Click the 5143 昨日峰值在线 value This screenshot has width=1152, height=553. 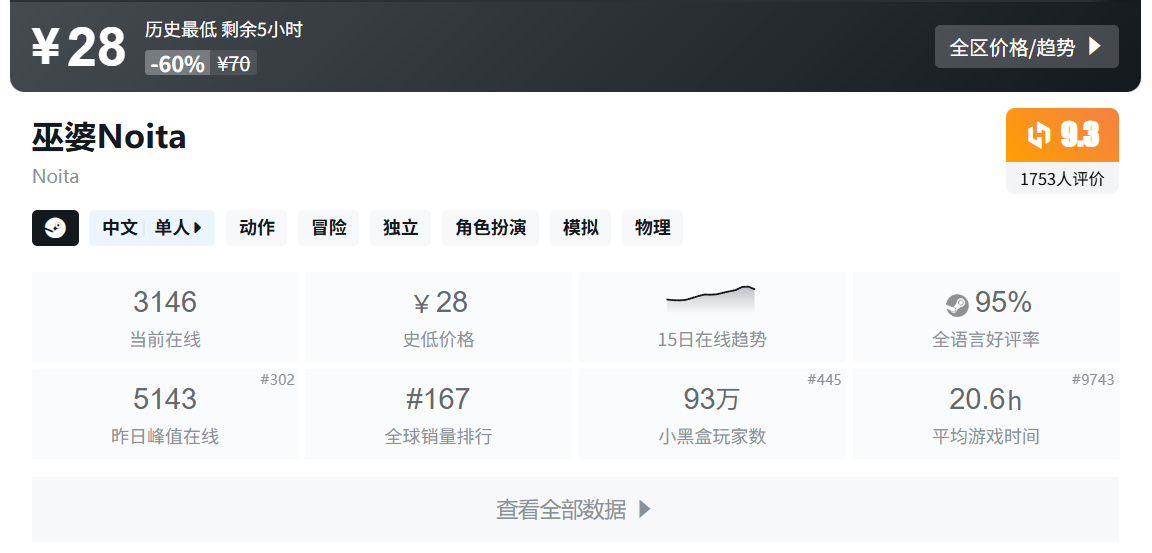pyautogui.click(x=165, y=400)
